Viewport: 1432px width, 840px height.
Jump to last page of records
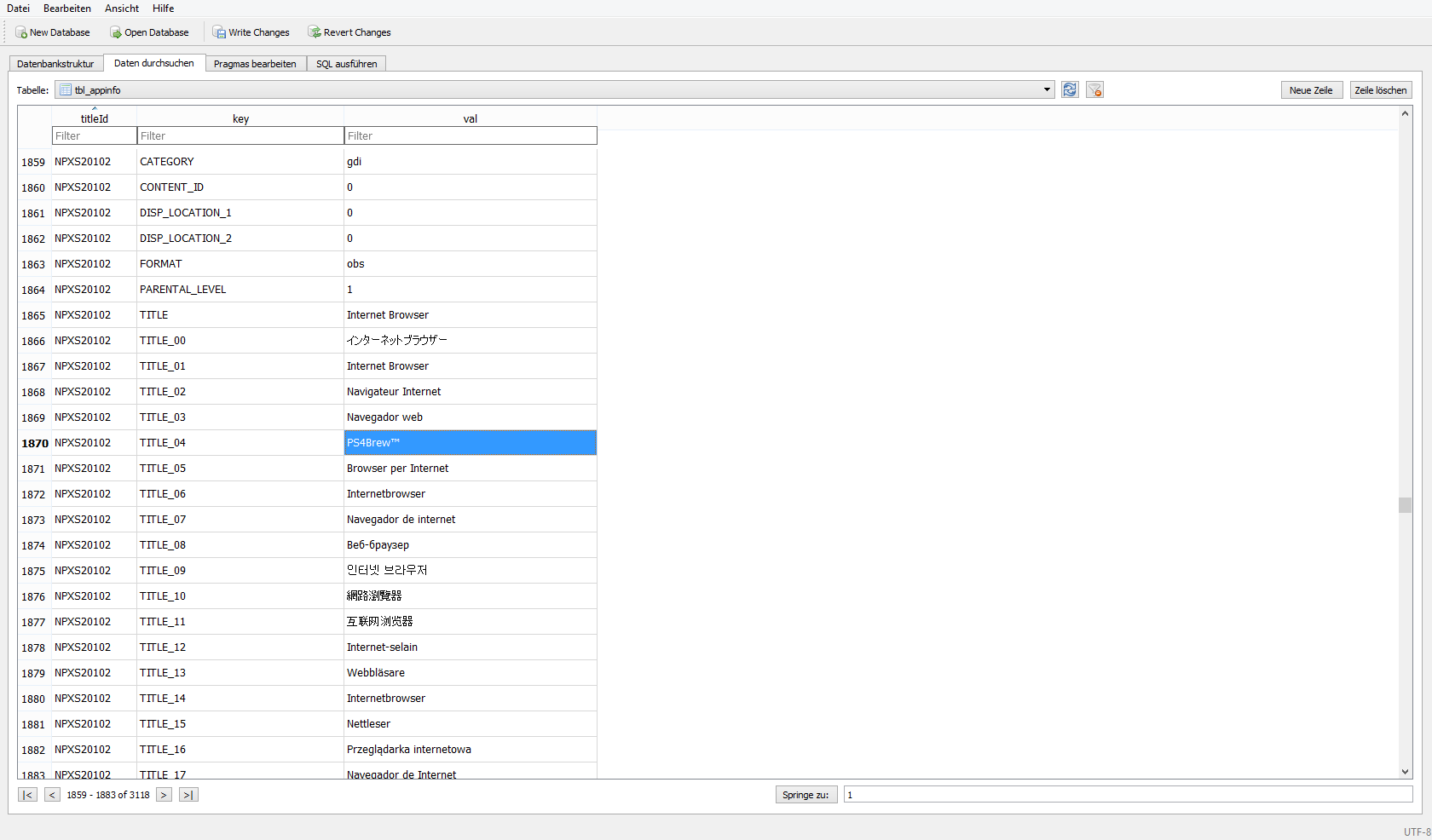point(188,795)
